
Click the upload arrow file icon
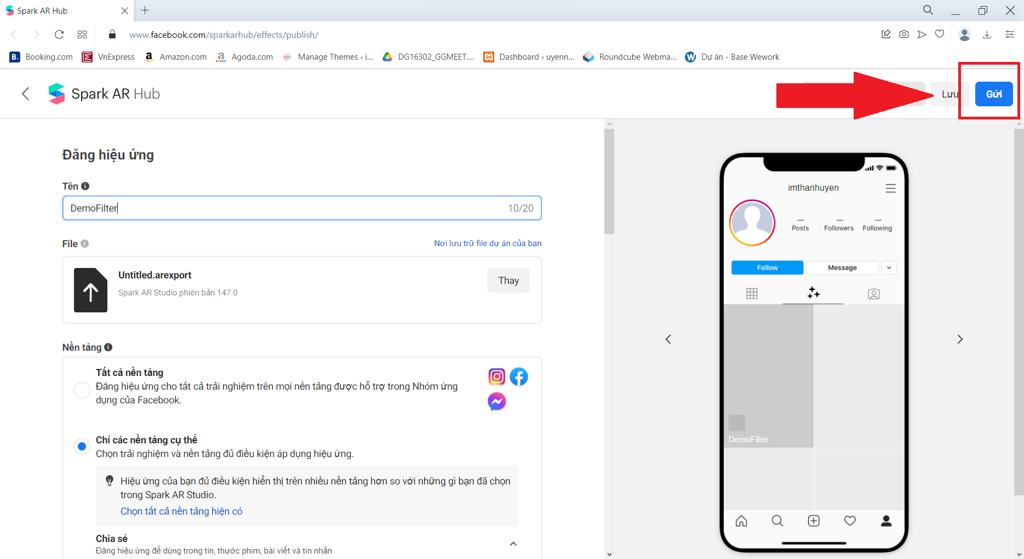click(90, 290)
